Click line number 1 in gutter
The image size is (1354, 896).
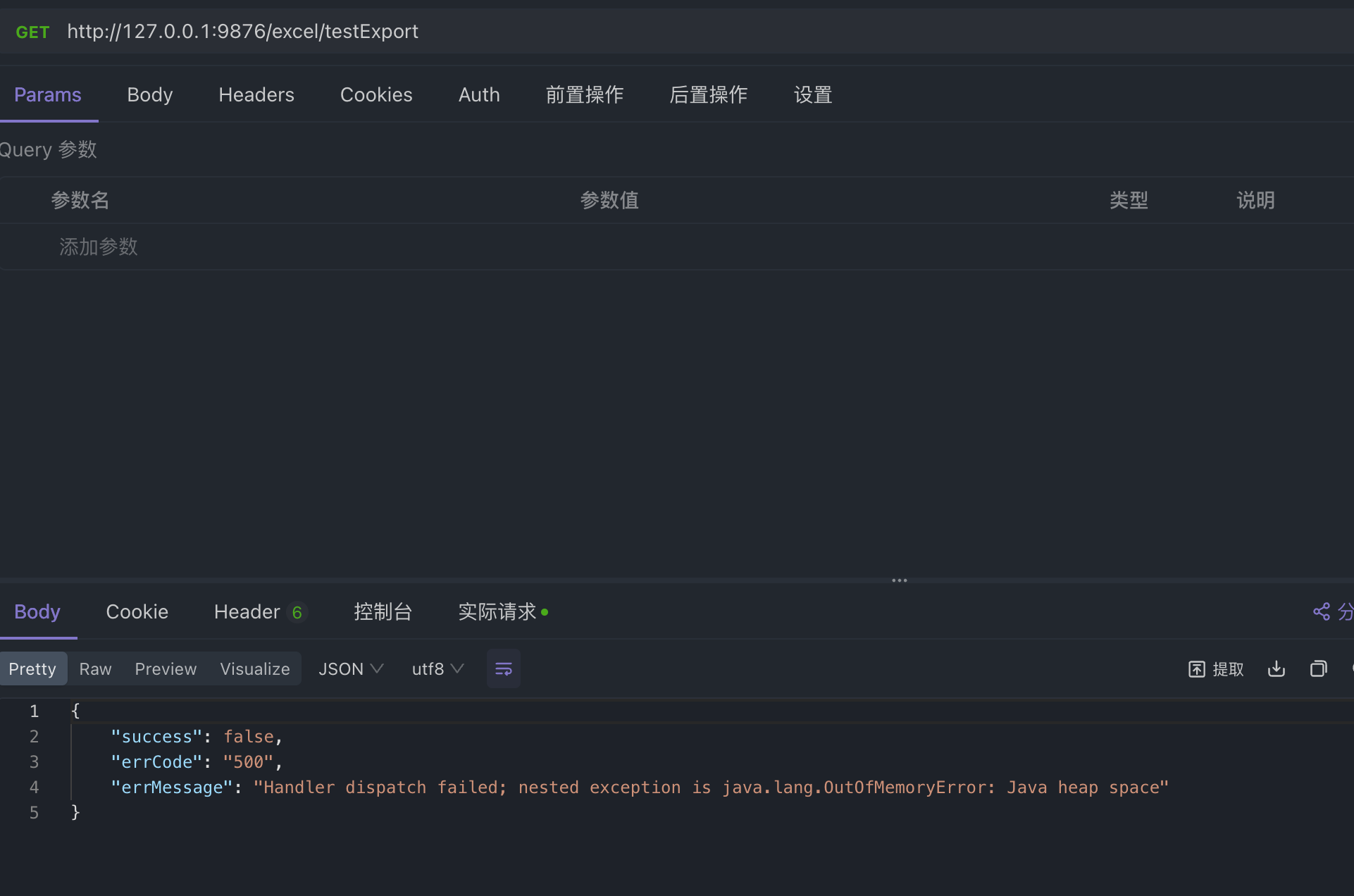tap(34, 711)
